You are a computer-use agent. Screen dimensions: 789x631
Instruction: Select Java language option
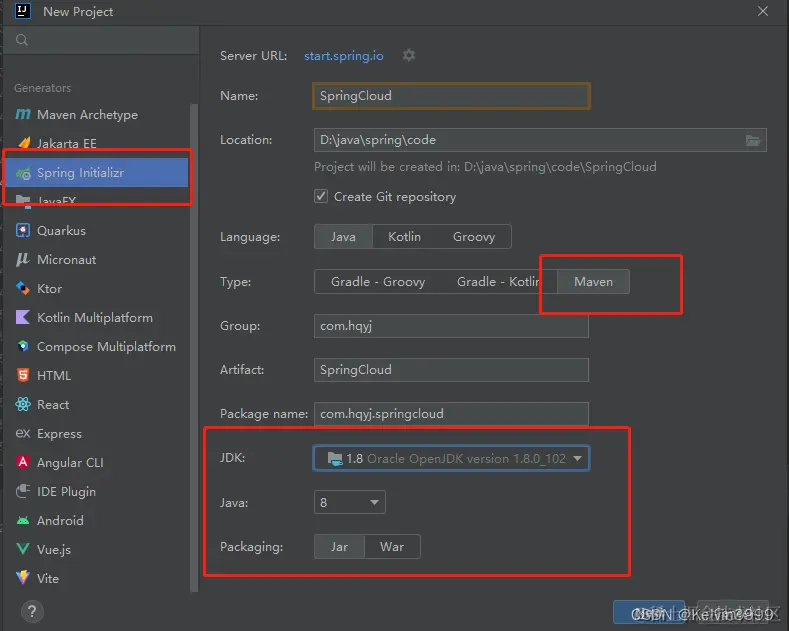tap(343, 236)
